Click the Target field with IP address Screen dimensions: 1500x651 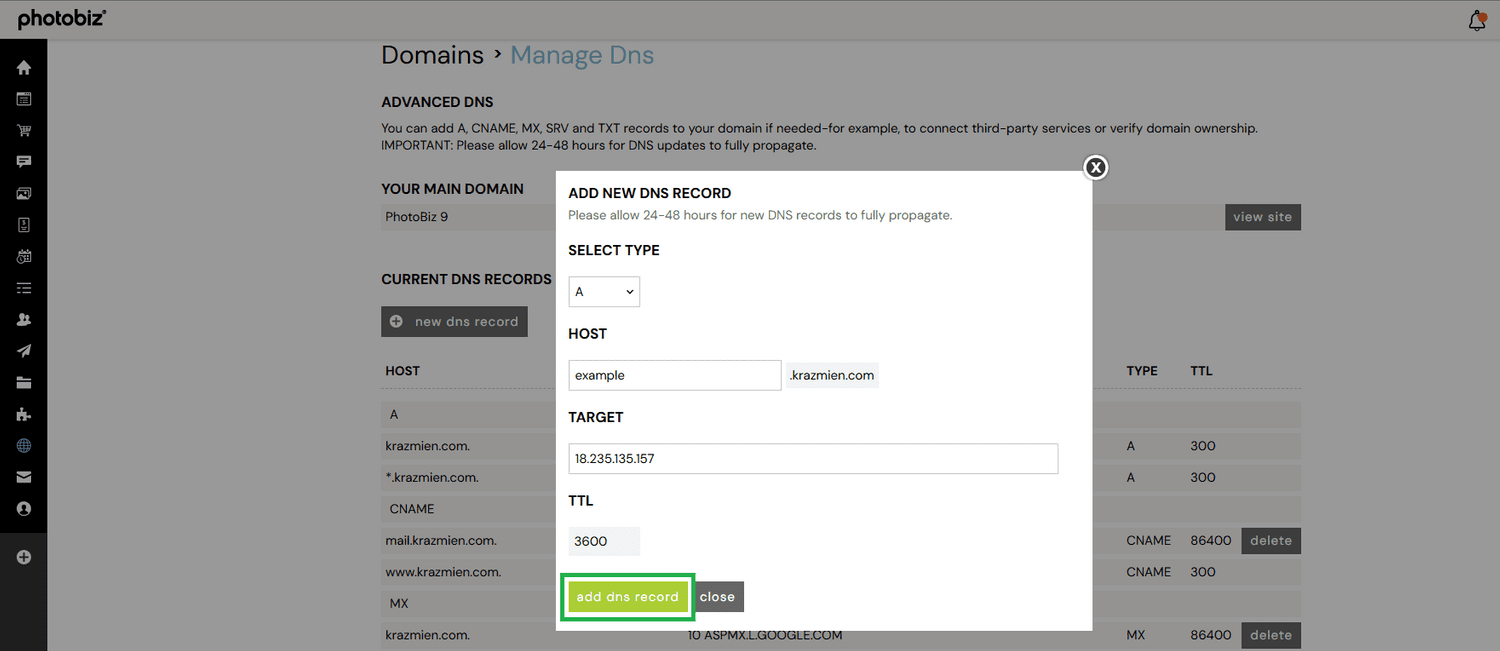click(x=813, y=458)
